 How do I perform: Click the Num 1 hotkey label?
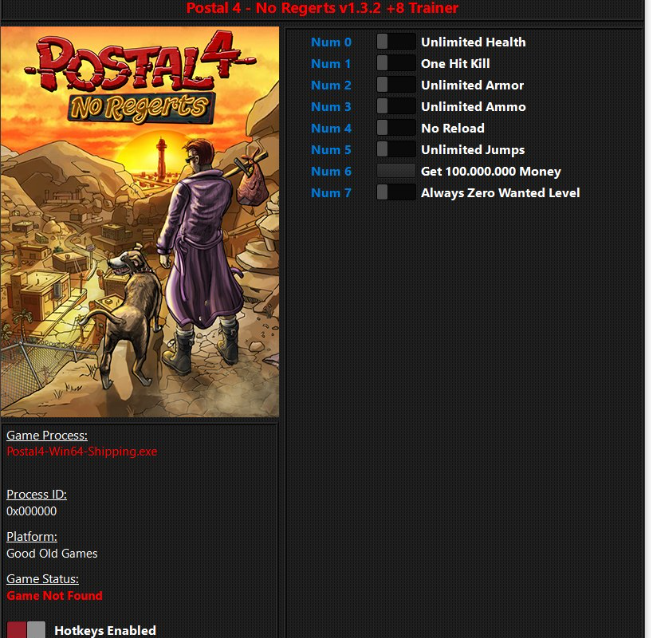[331, 64]
